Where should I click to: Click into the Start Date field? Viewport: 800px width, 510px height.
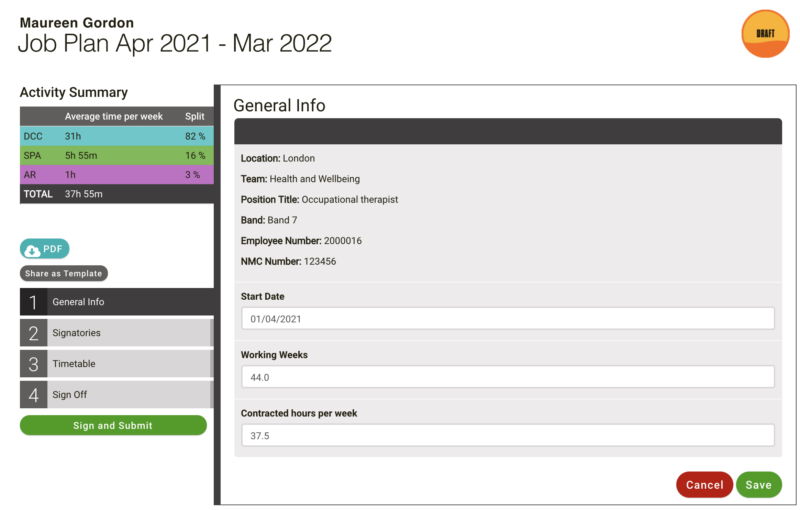pos(508,319)
